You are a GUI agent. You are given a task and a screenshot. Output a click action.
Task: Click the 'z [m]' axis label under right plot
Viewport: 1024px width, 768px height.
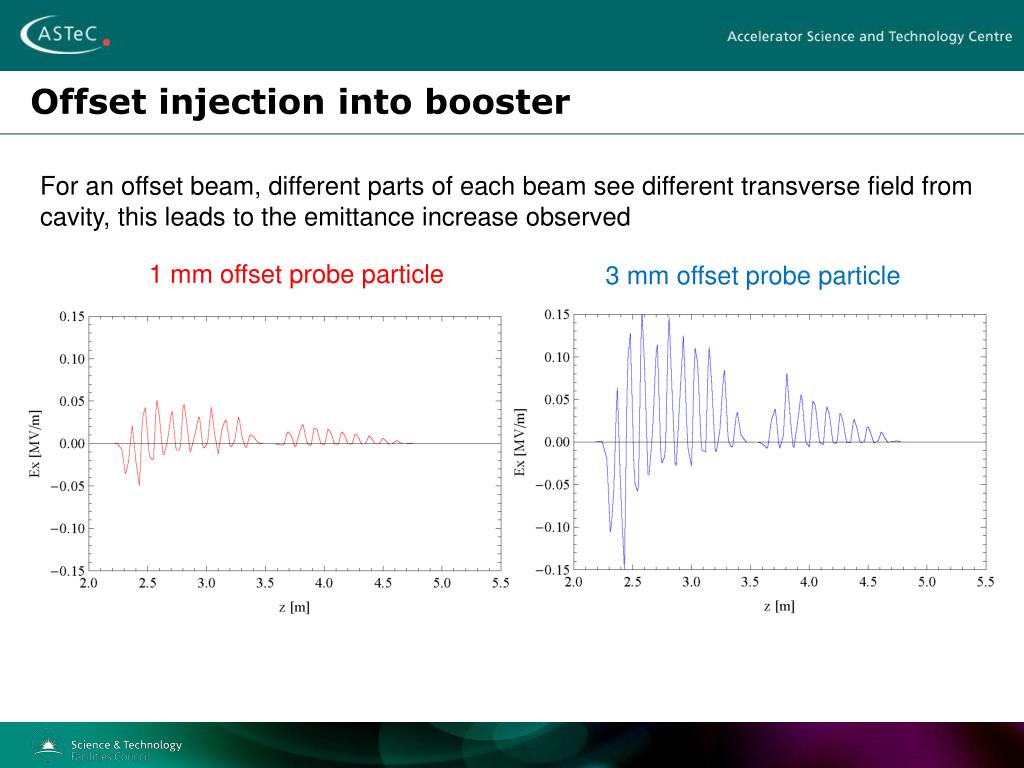(779, 607)
